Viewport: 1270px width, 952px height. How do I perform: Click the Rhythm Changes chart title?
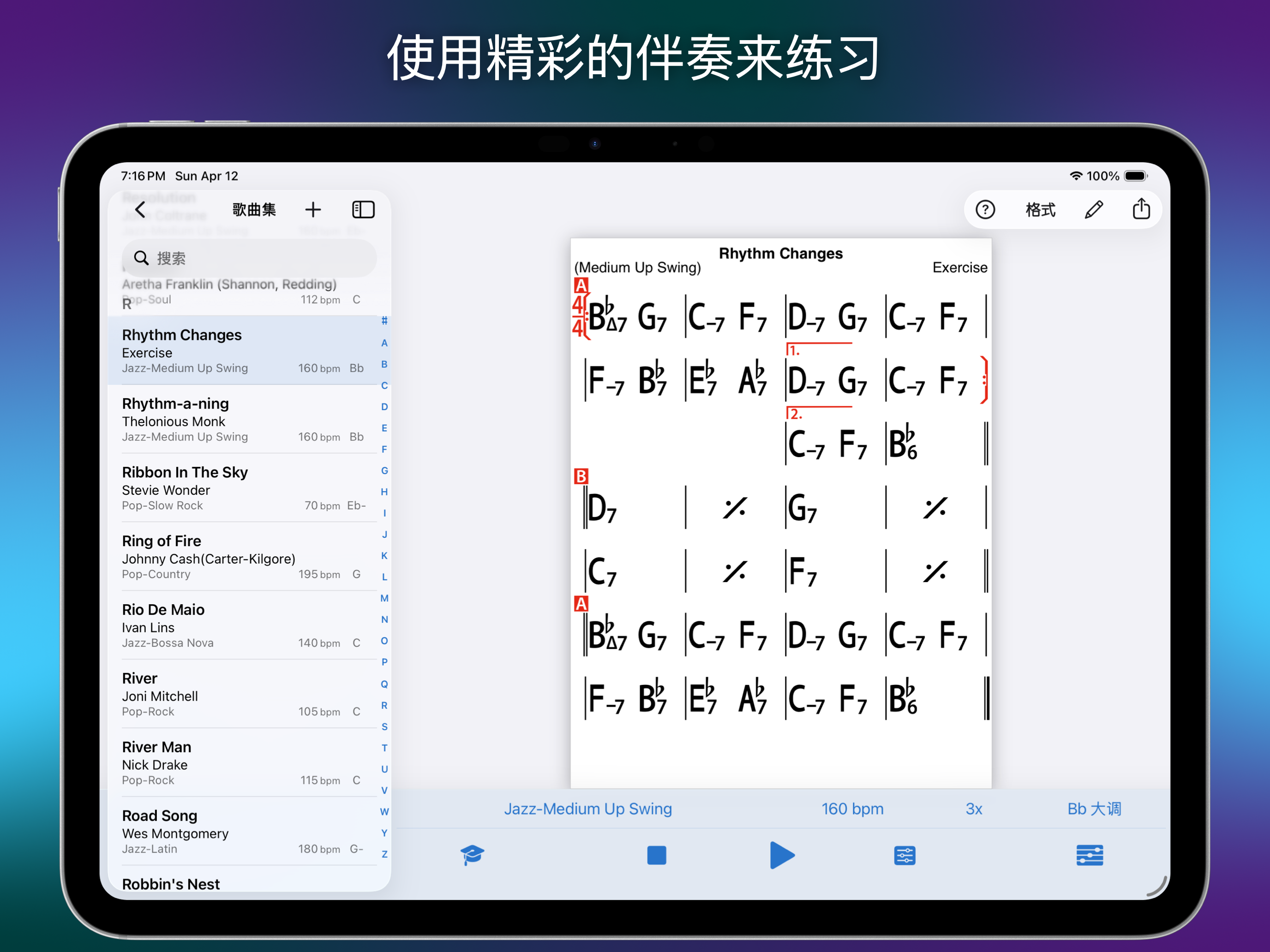coord(780,253)
